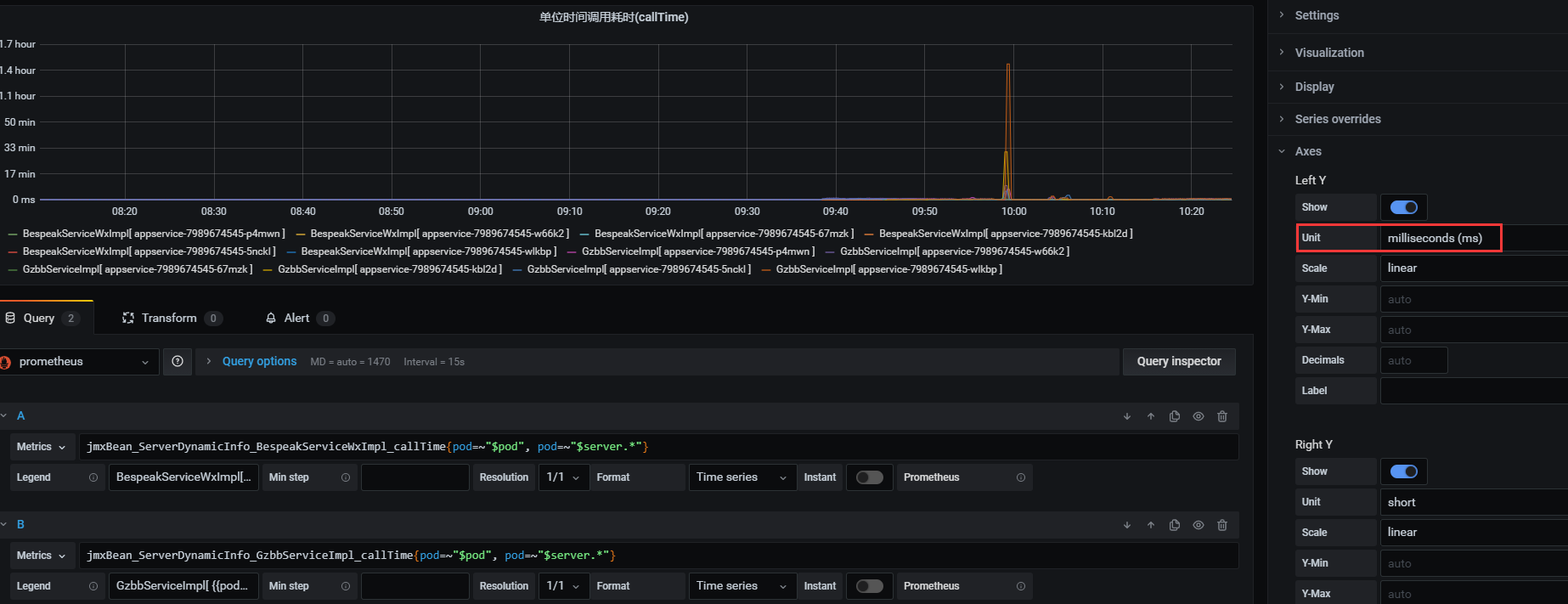Viewport: 1568px width, 604px height.
Task: Open Metrics dropdown in query A
Action: [41, 447]
